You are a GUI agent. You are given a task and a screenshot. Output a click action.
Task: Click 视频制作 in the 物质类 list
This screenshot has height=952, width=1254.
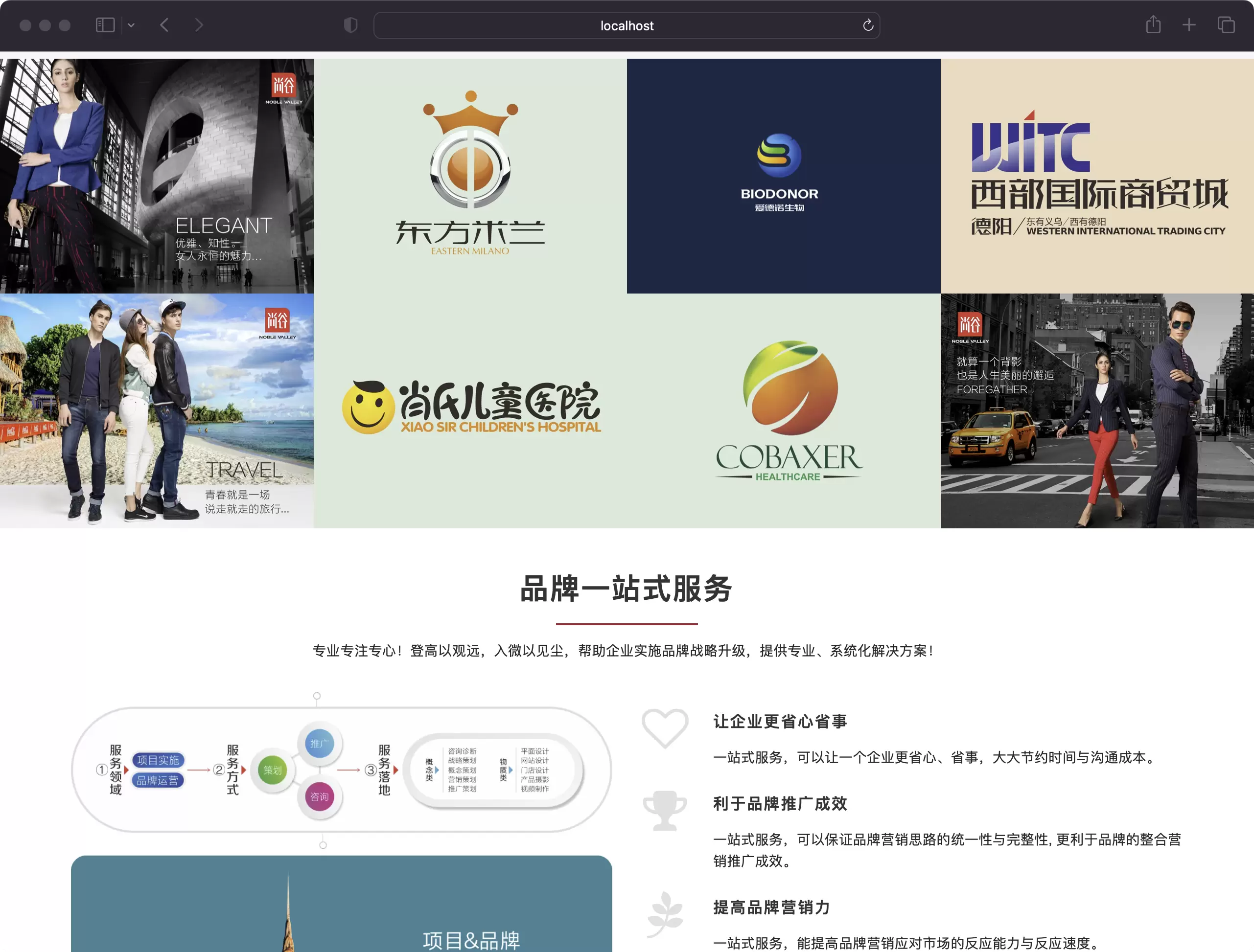(x=534, y=789)
